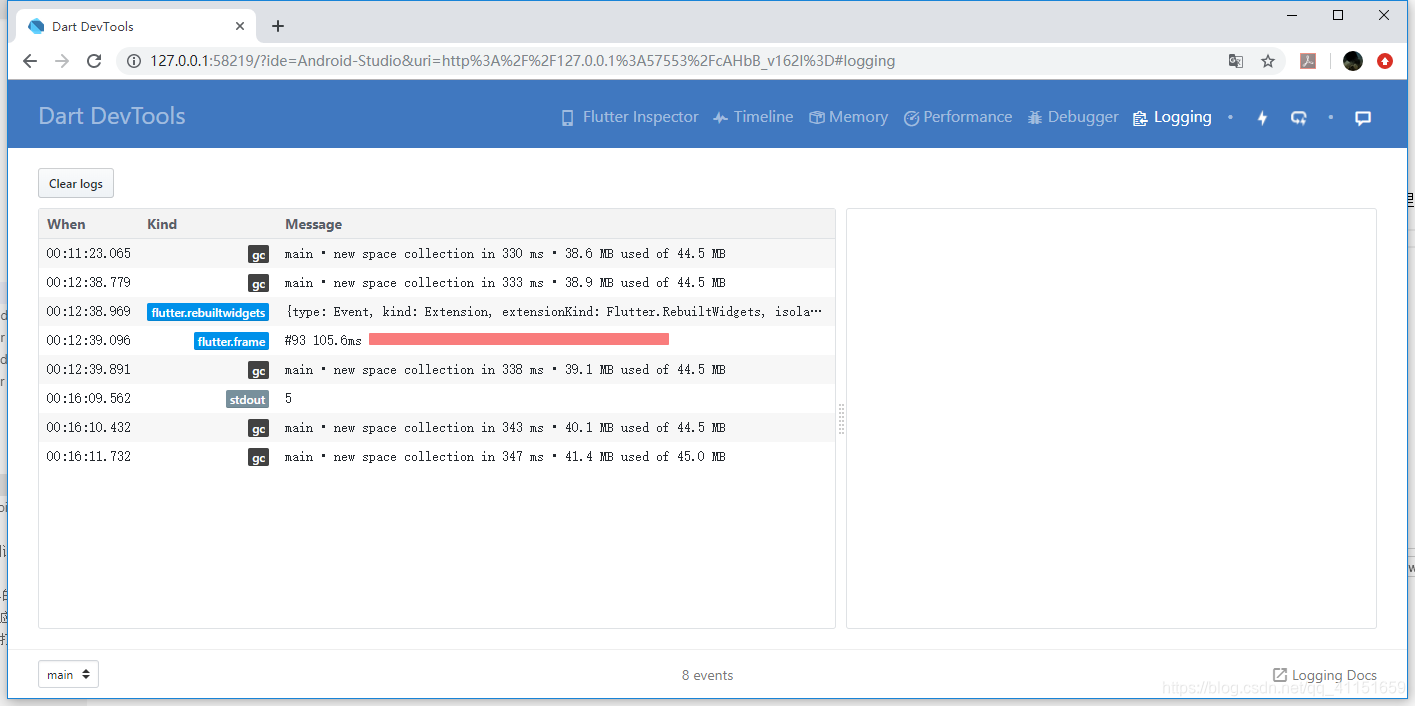The width and height of the screenshot is (1415, 706).
Task: Click the splitter handle between panels
Action: point(841,419)
